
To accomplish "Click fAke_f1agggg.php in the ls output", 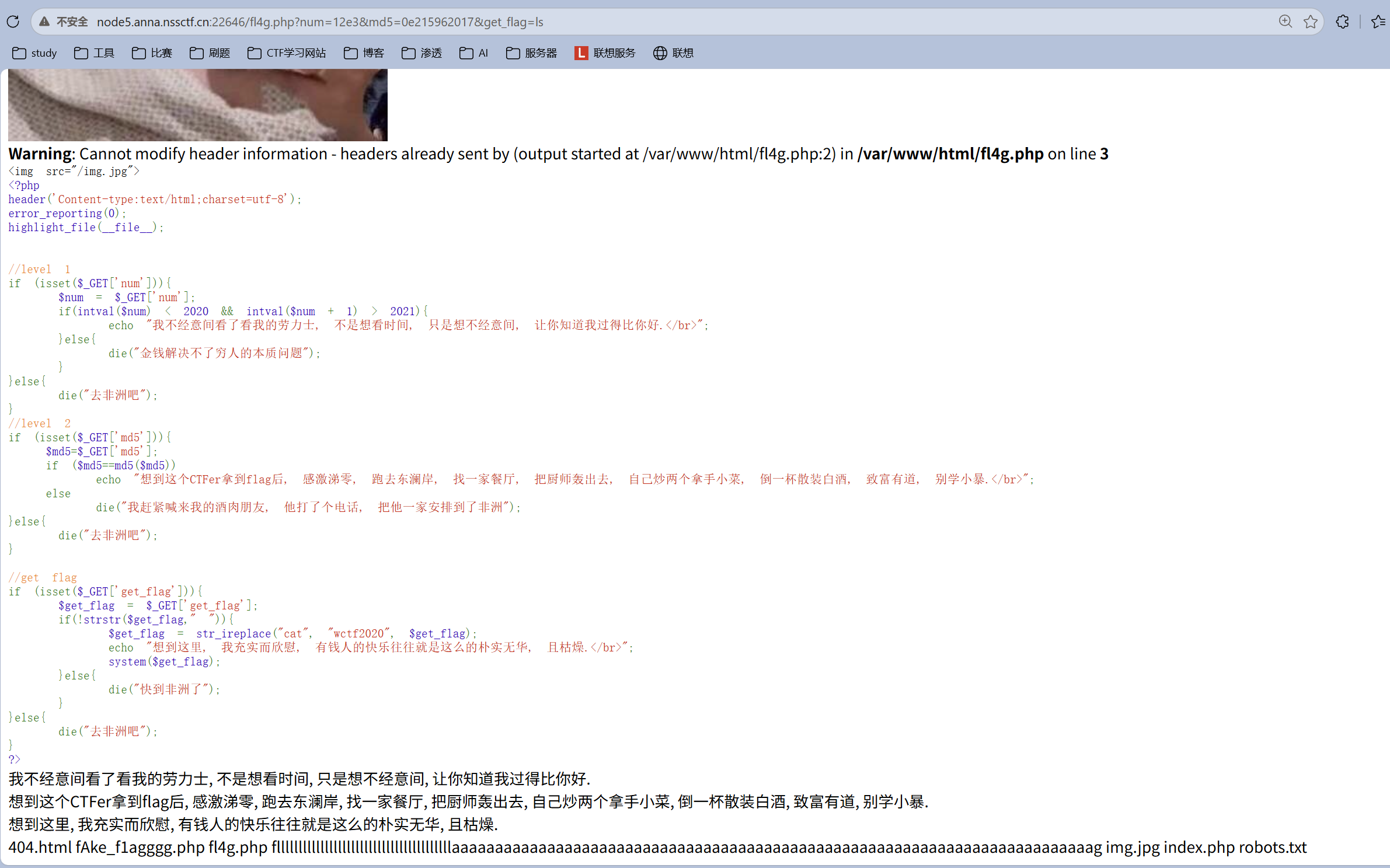I will pyautogui.click(x=140, y=847).
